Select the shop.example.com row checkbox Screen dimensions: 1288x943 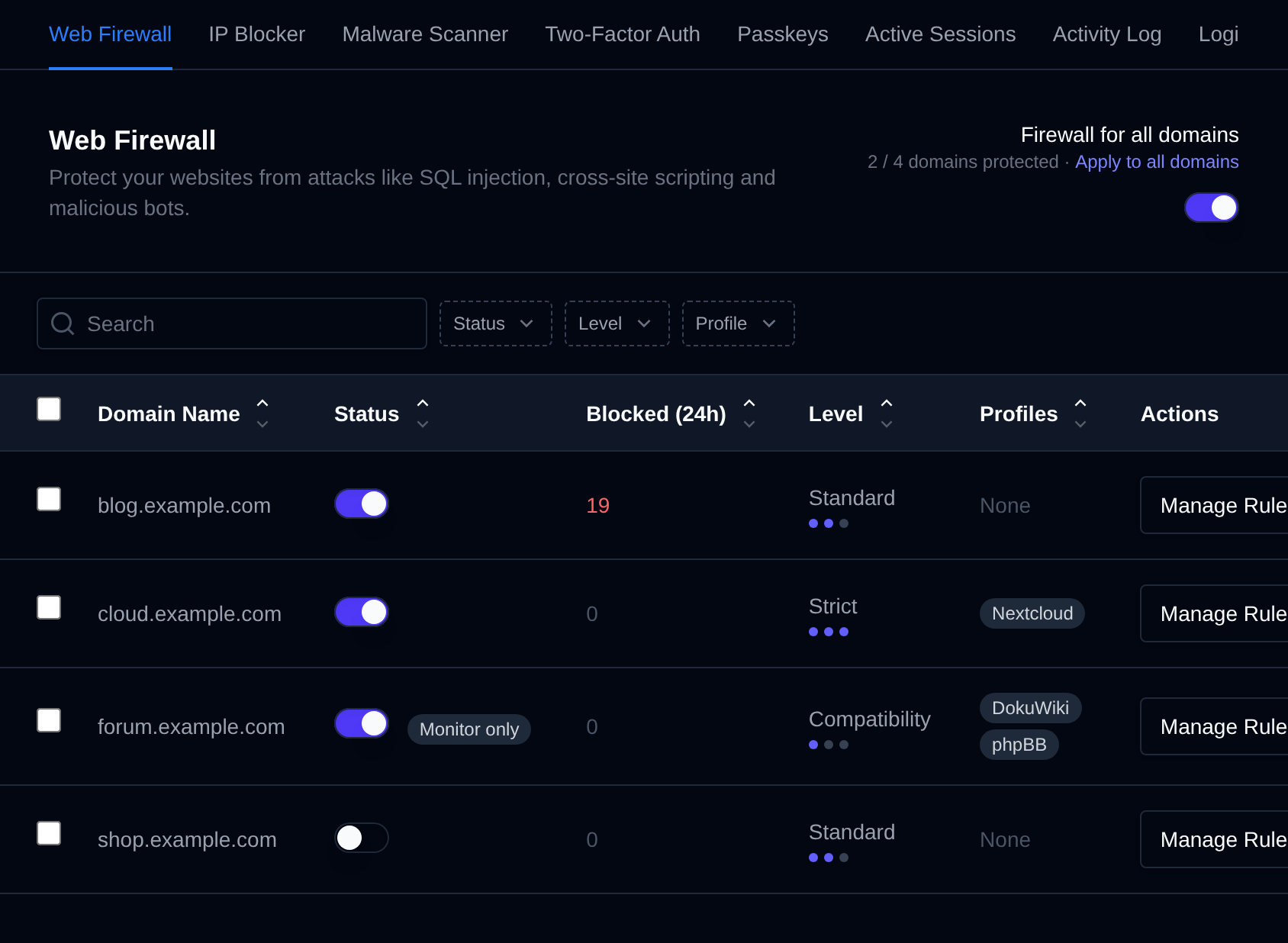click(49, 833)
